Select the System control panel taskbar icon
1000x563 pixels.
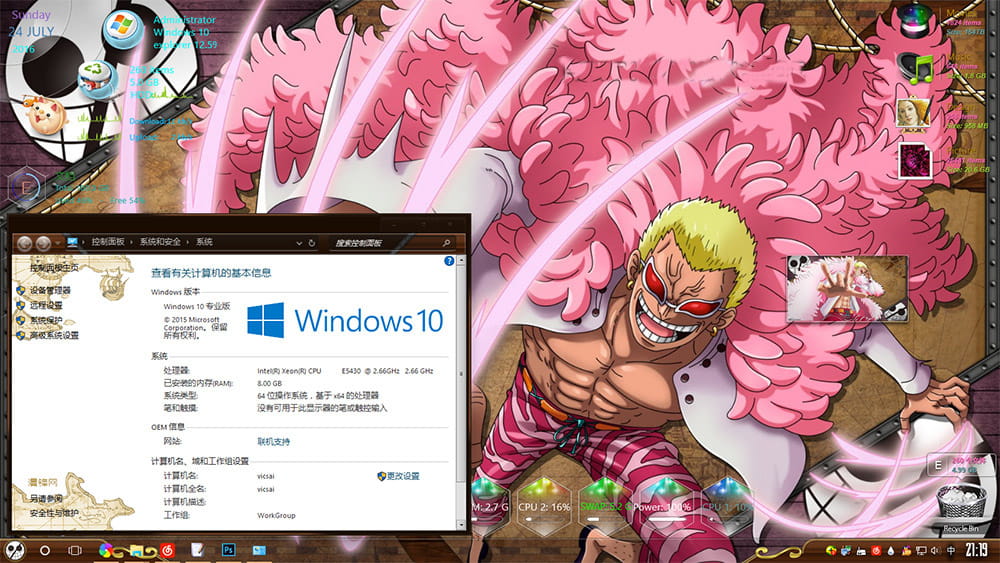click(259, 550)
